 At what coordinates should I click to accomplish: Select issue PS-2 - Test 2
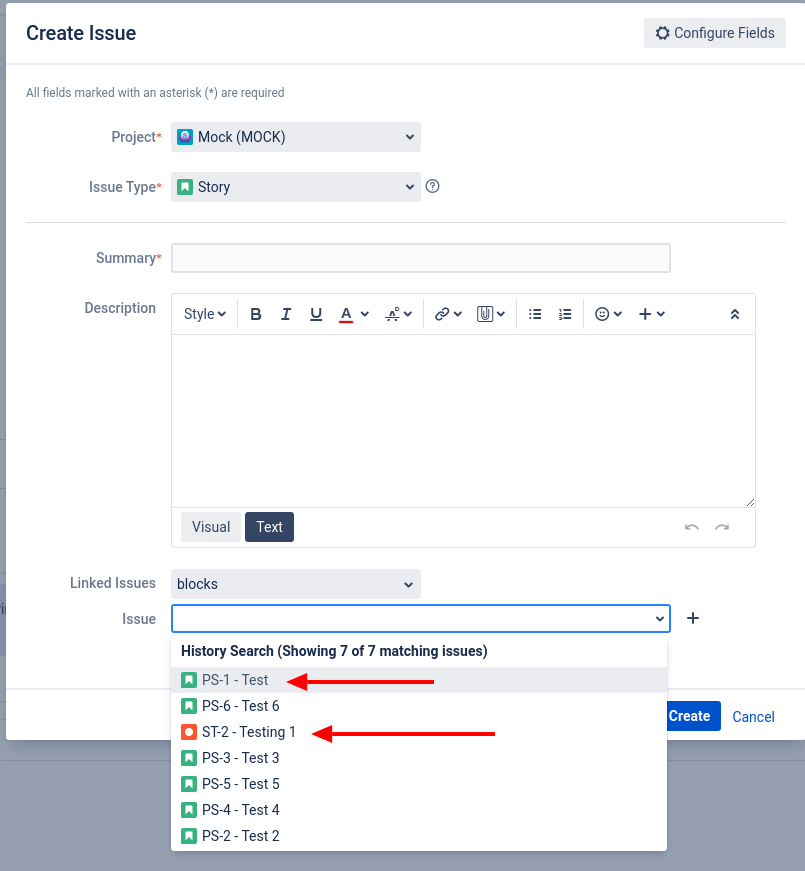pyautogui.click(x=419, y=836)
